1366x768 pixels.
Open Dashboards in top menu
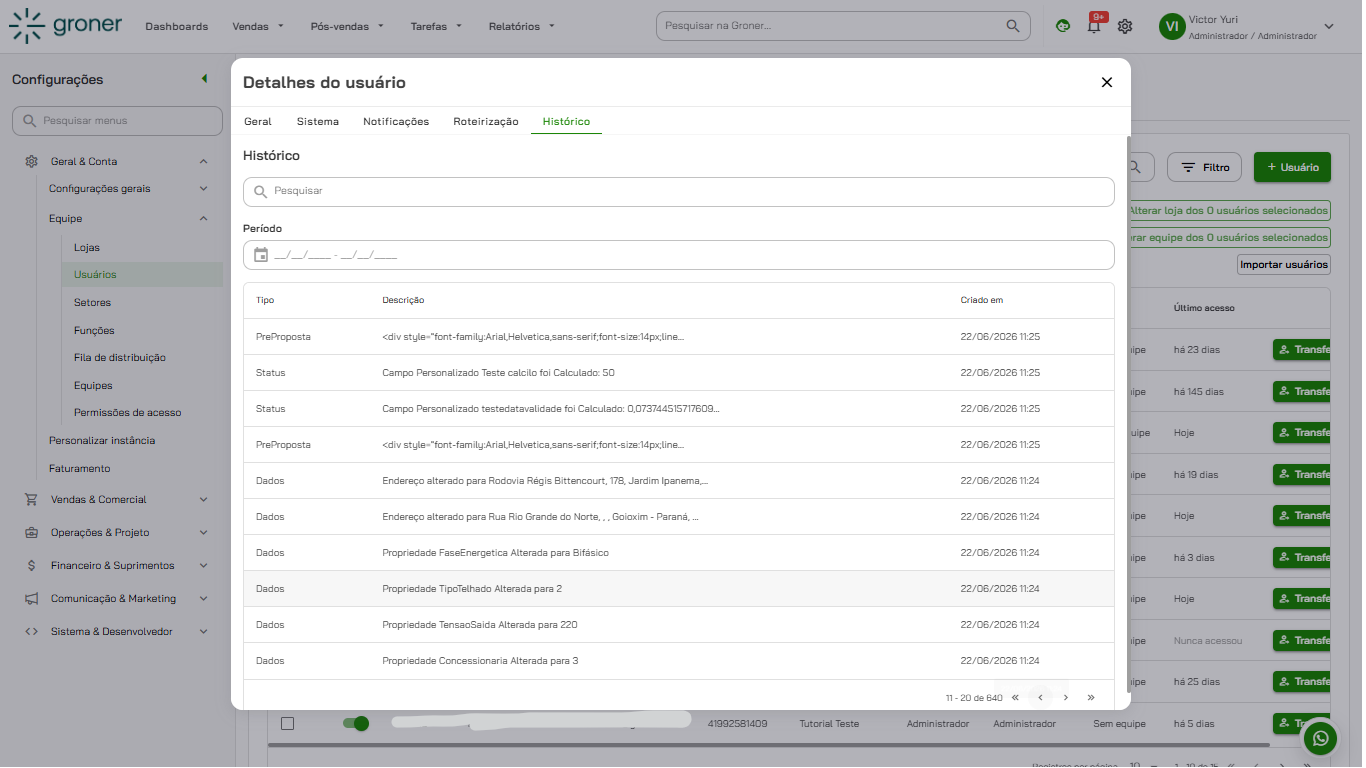pos(177,26)
